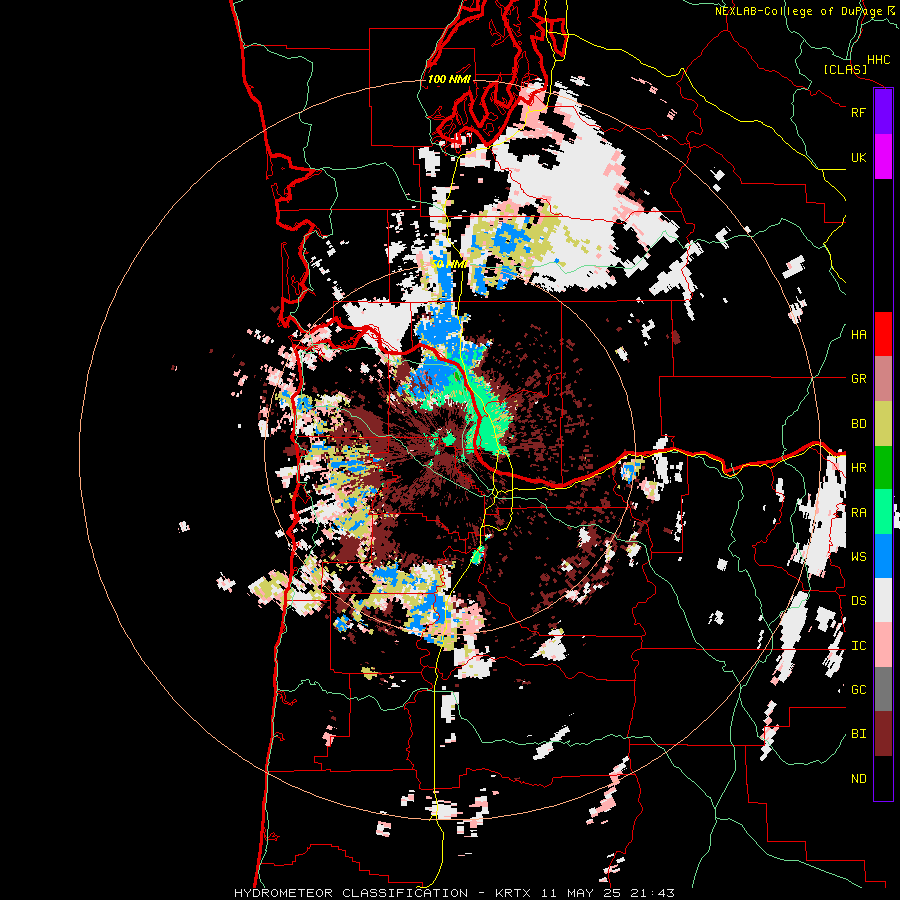Click the 'KRTX' radar site identifier
This screenshot has height=900, width=900.
coord(513,893)
